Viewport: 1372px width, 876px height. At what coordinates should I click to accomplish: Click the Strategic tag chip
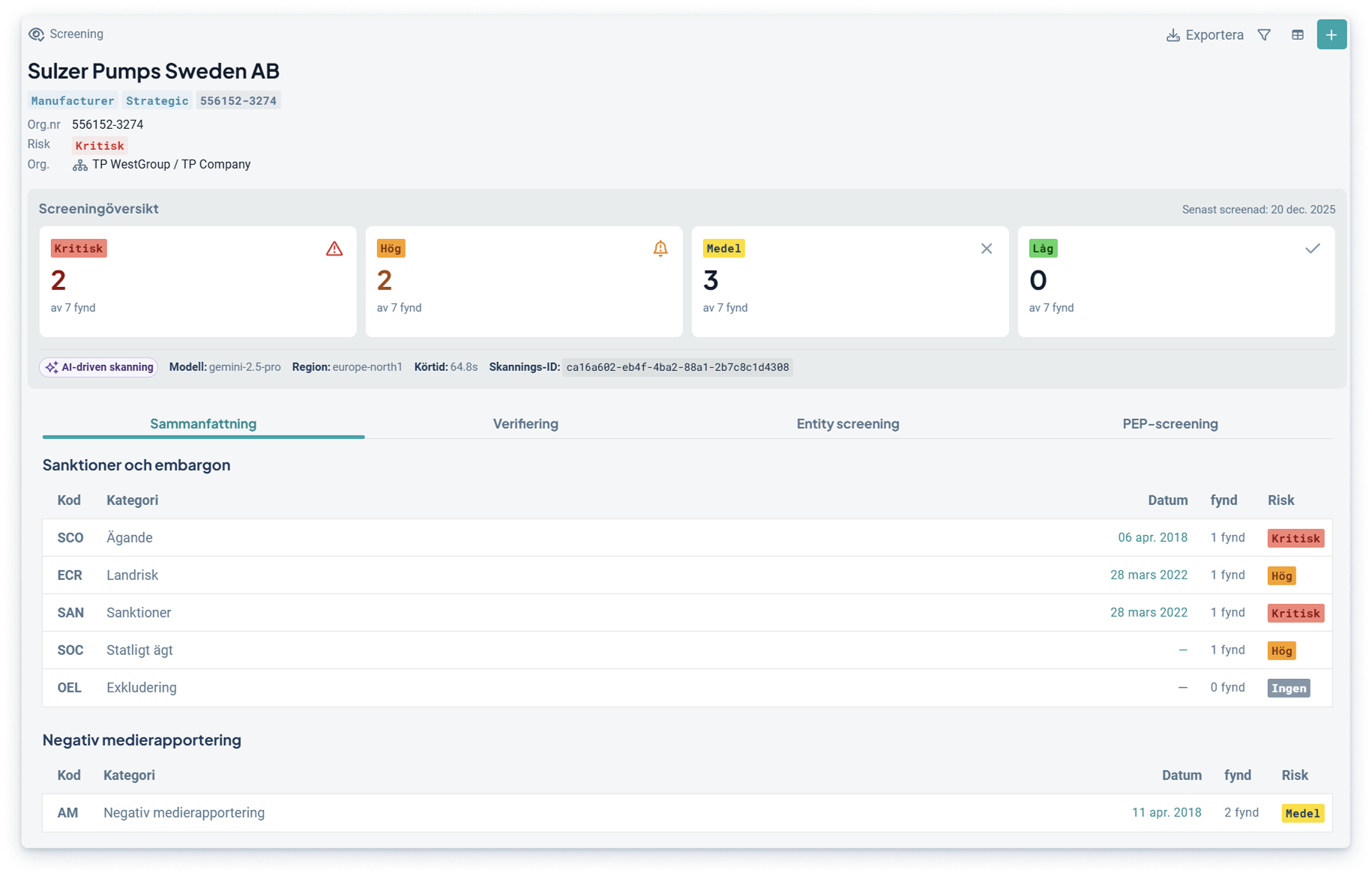(157, 100)
